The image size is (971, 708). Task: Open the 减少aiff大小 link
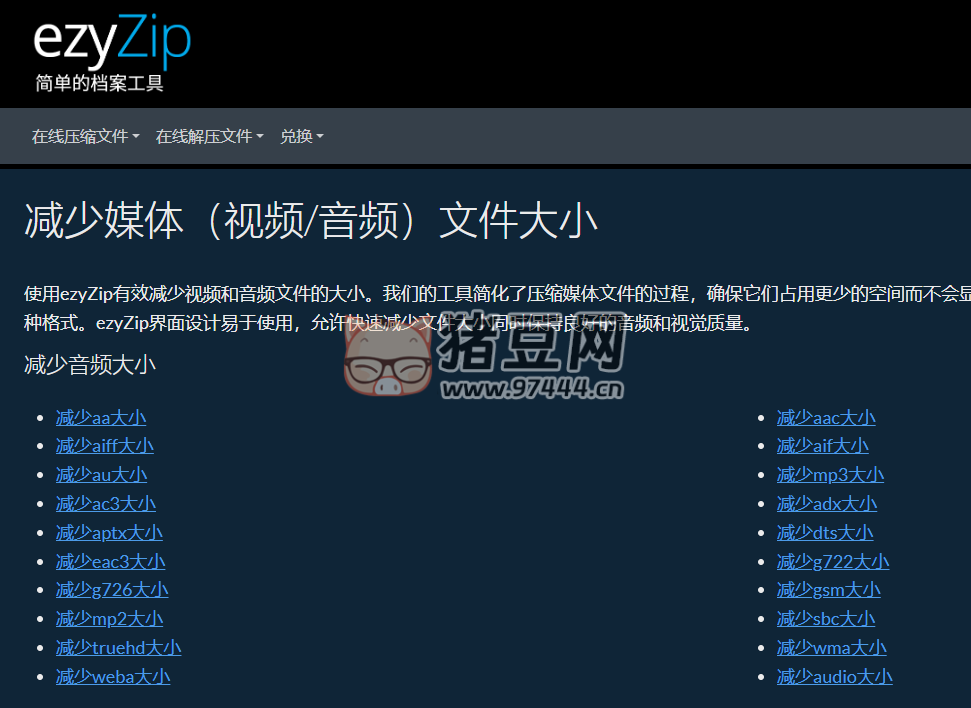tap(105, 446)
